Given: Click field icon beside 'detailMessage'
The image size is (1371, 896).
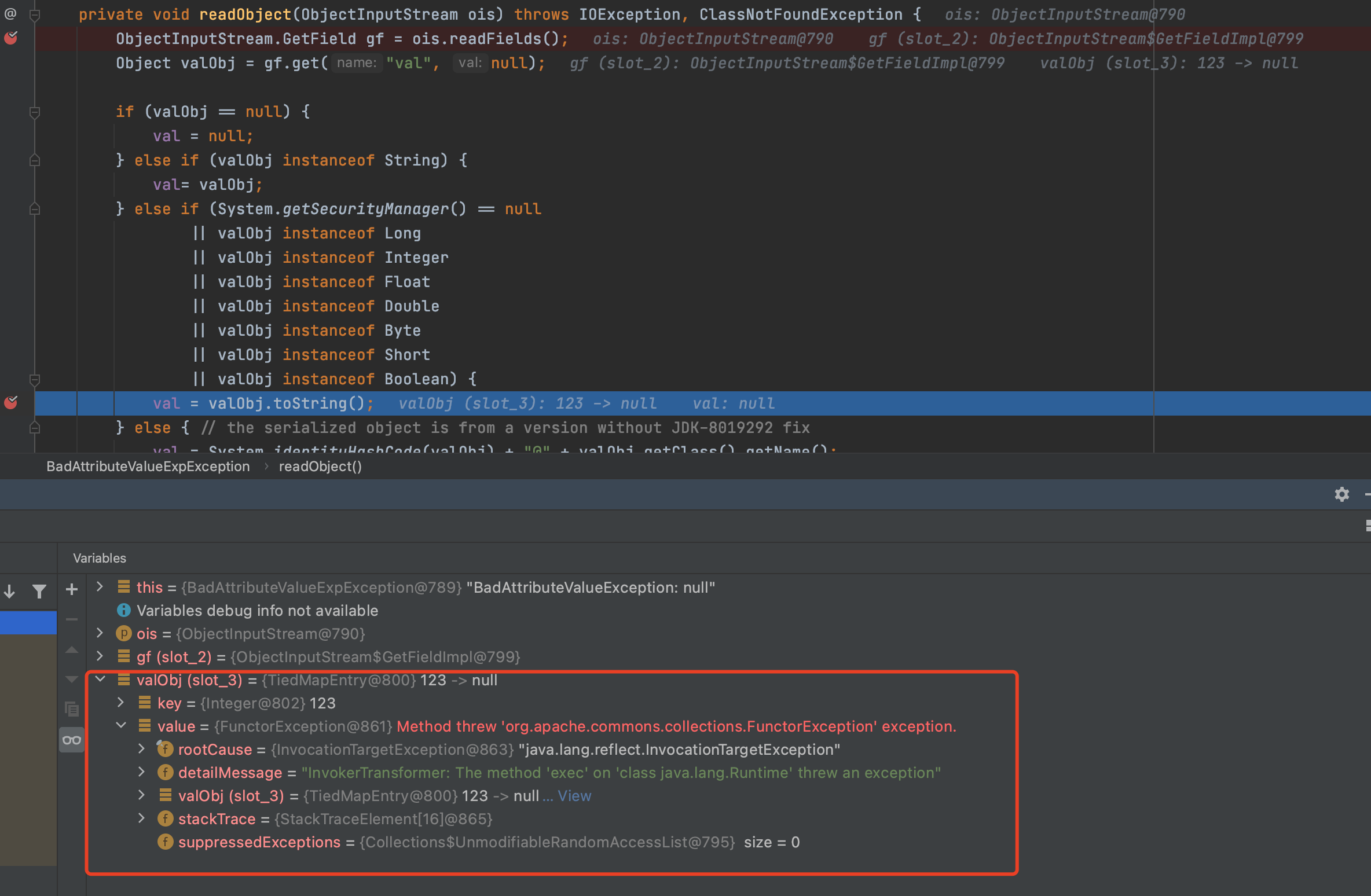Looking at the screenshot, I should click(x=165, y=772).
